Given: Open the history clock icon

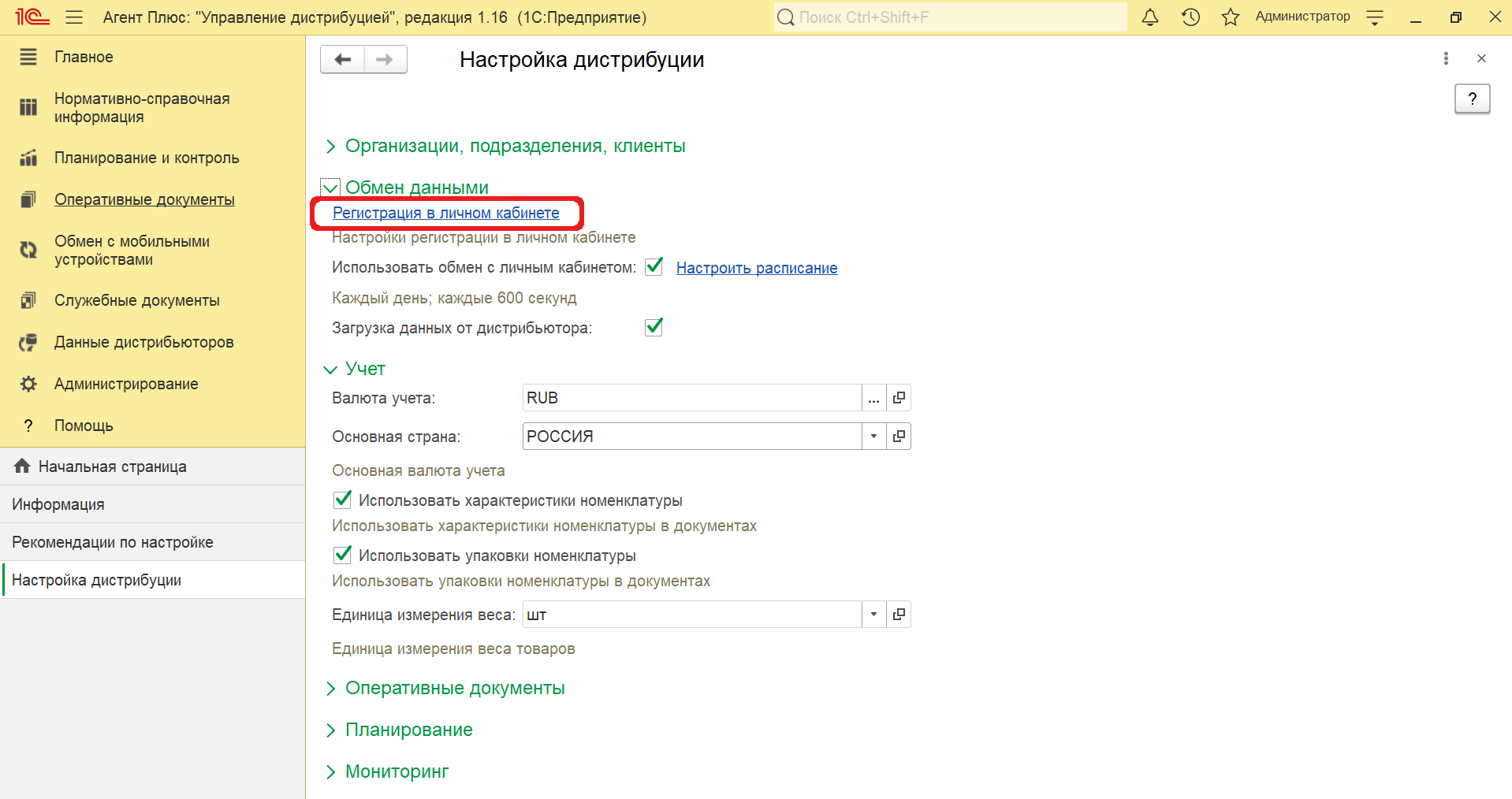Looking at the screenshot, I should point(1190,17).
